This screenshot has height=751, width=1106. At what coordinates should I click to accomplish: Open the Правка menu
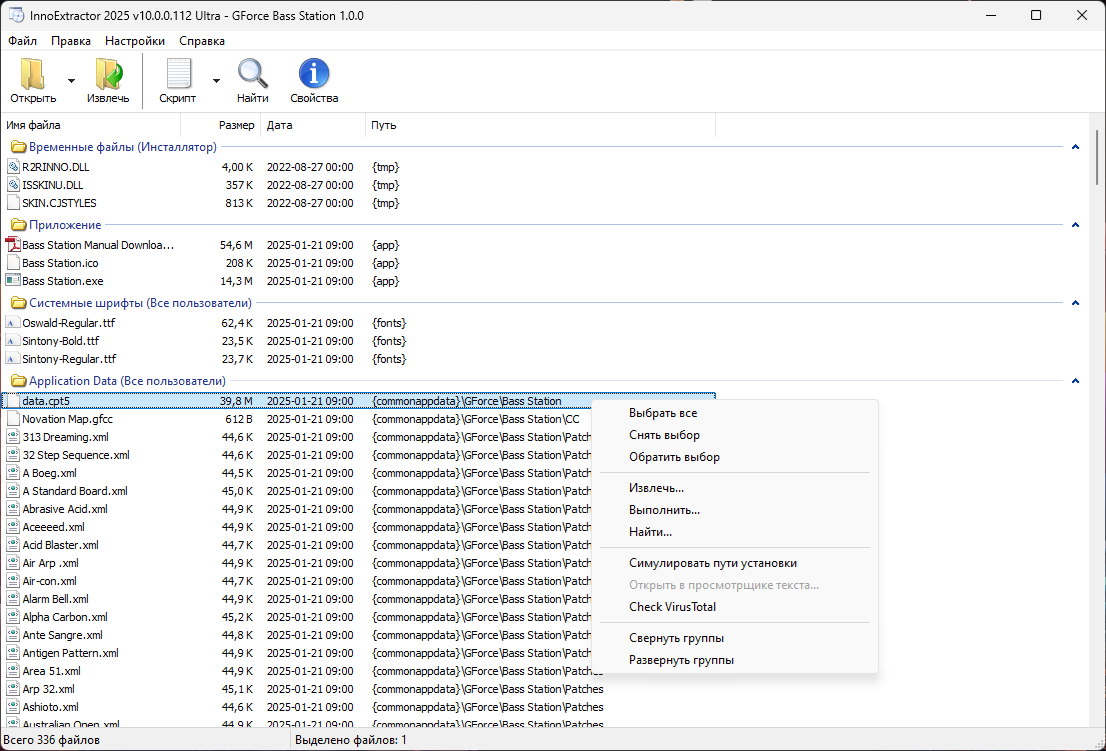pos(71,41)
